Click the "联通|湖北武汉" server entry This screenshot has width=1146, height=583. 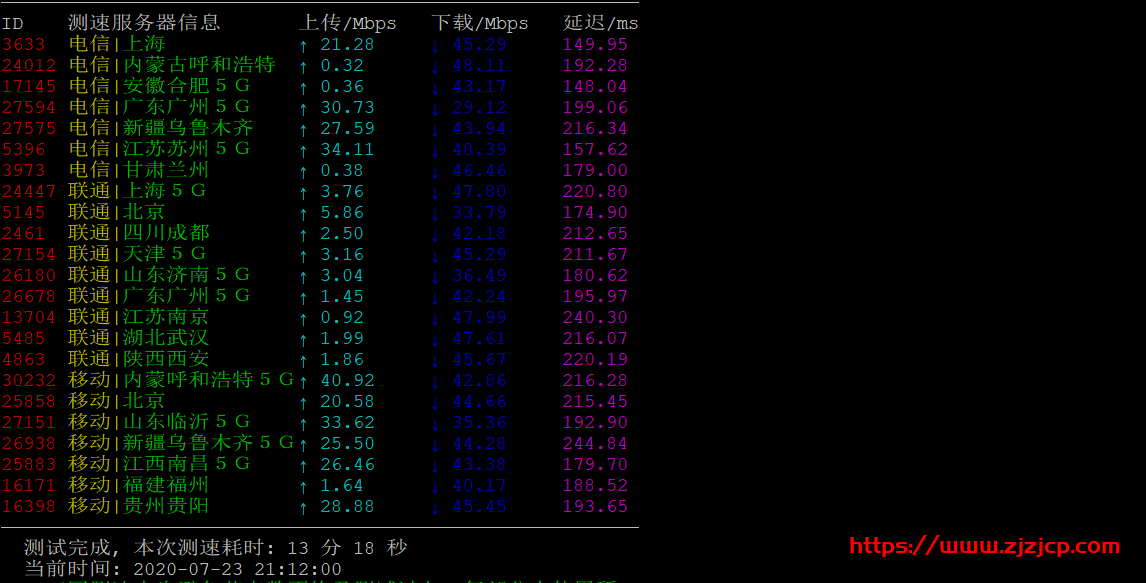point(139,338)
